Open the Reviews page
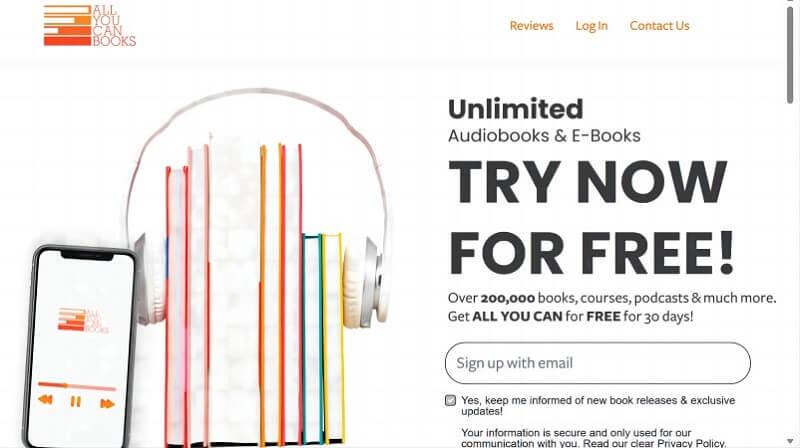The width and height of the screenshot is (800, 448). pos(531,26)
